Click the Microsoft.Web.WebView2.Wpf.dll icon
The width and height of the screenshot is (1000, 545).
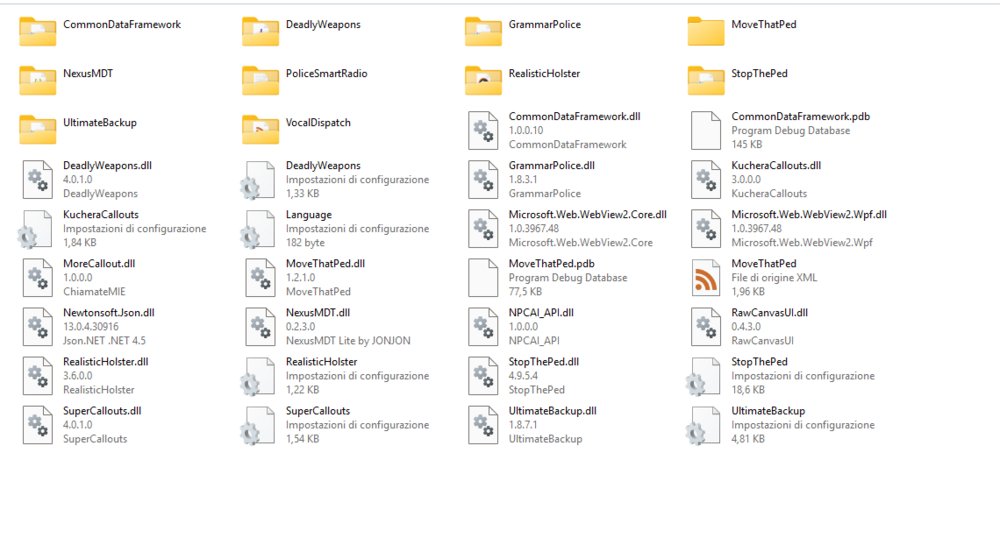tap(705, 228)
